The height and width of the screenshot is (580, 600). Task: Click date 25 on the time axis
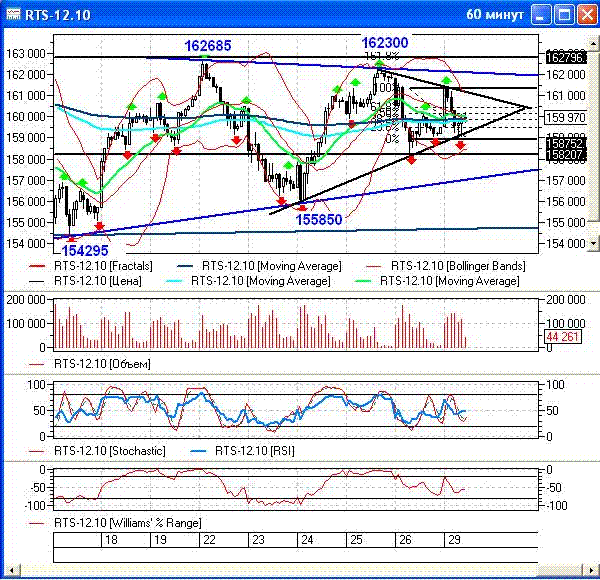[356, 540]
